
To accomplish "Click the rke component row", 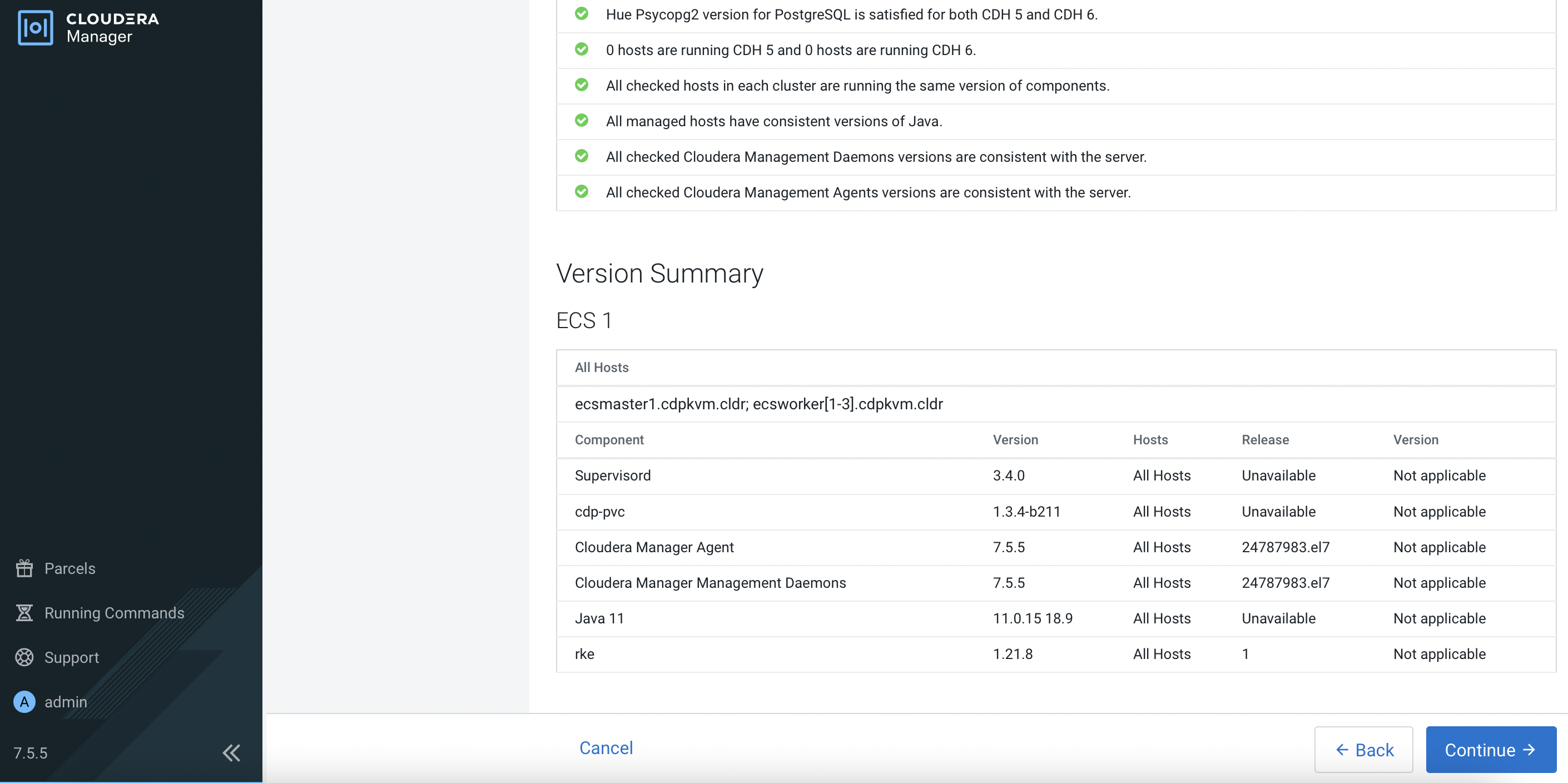I will click(584, 654).
